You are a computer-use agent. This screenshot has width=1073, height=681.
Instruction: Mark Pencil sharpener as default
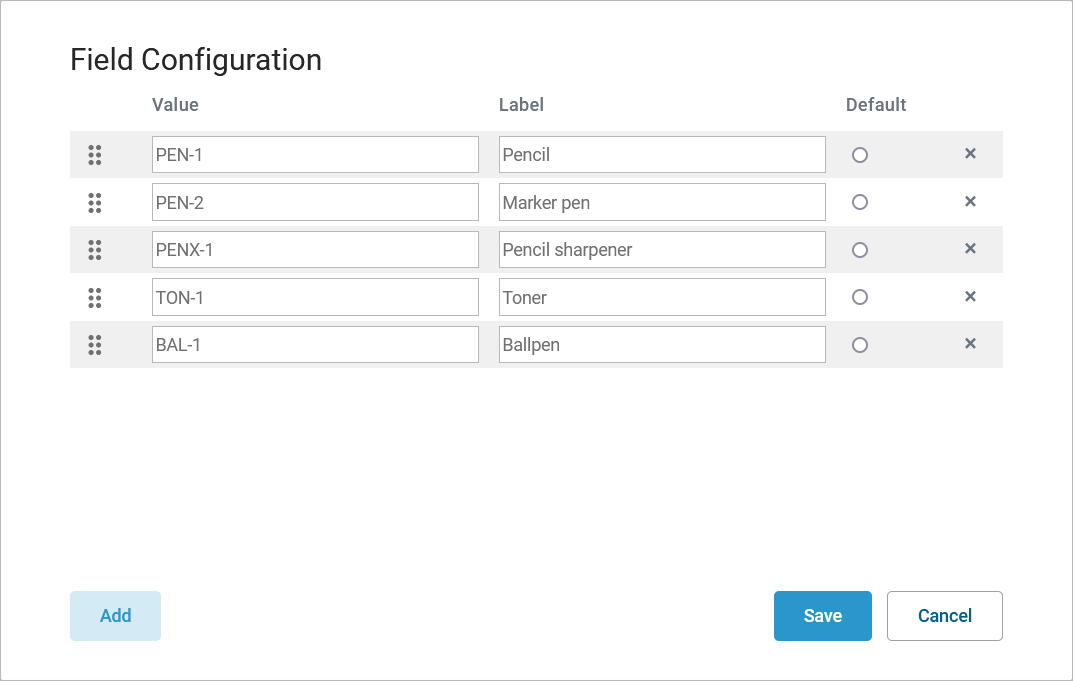[x=860, y=250]
